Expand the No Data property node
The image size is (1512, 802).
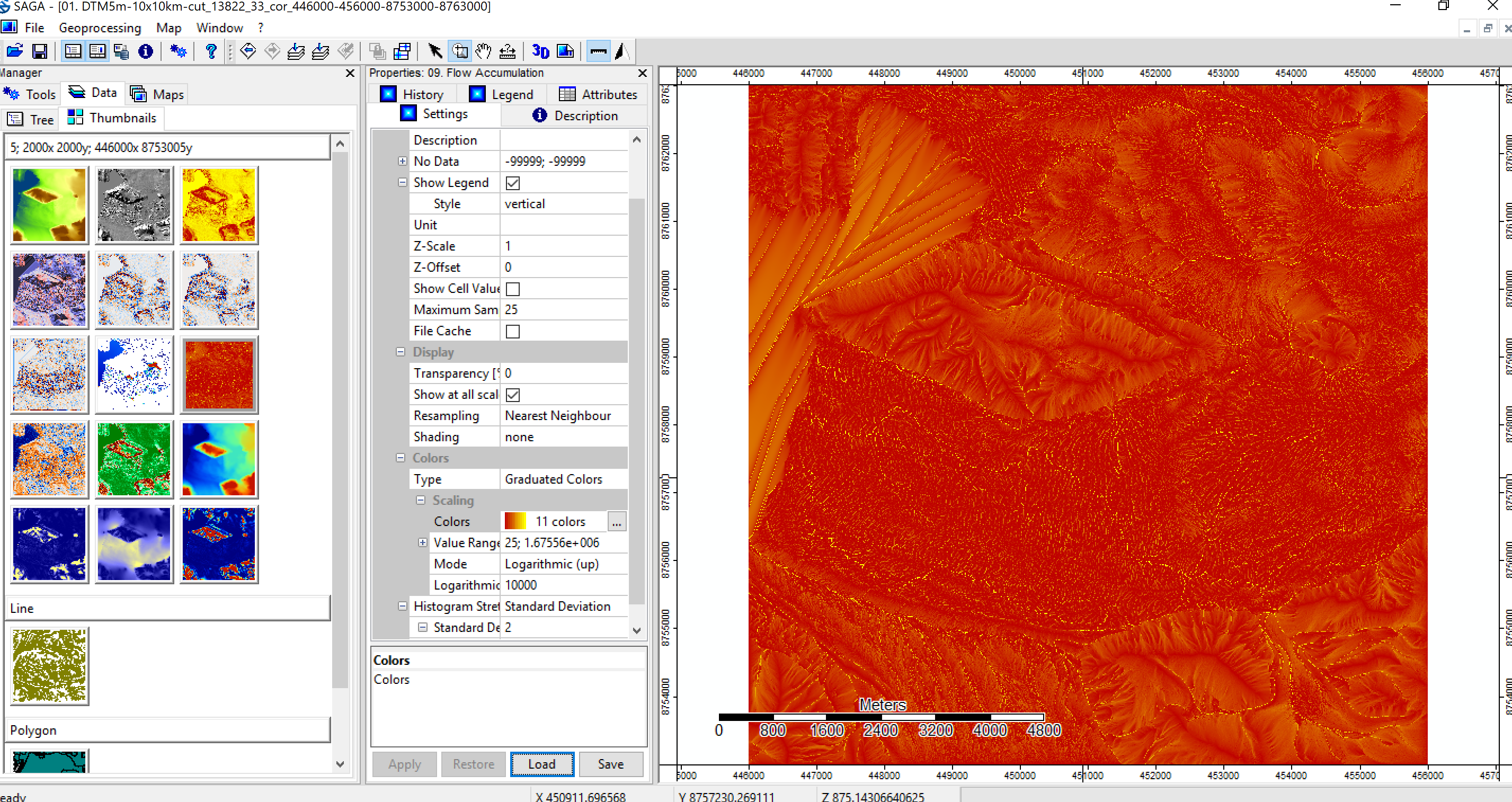(402, 162)
